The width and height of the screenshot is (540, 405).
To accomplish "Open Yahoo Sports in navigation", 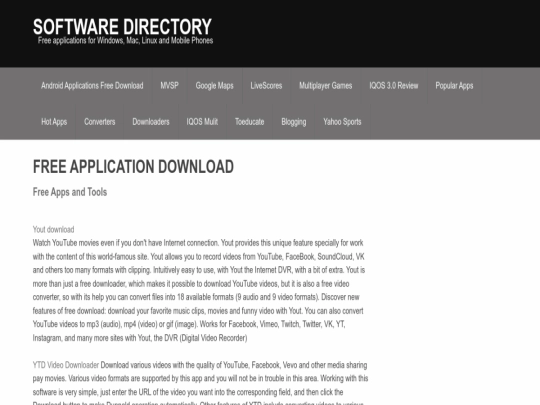I will pos(342,122).
